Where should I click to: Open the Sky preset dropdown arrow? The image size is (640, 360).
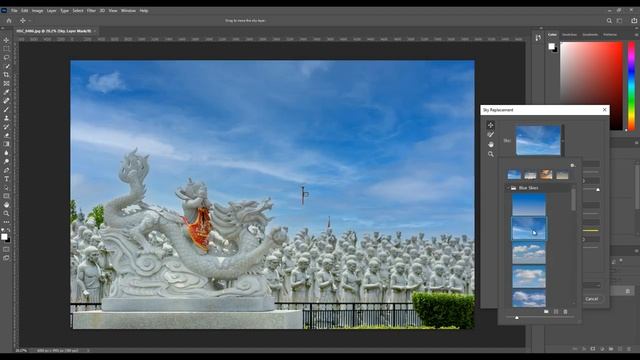563,140
